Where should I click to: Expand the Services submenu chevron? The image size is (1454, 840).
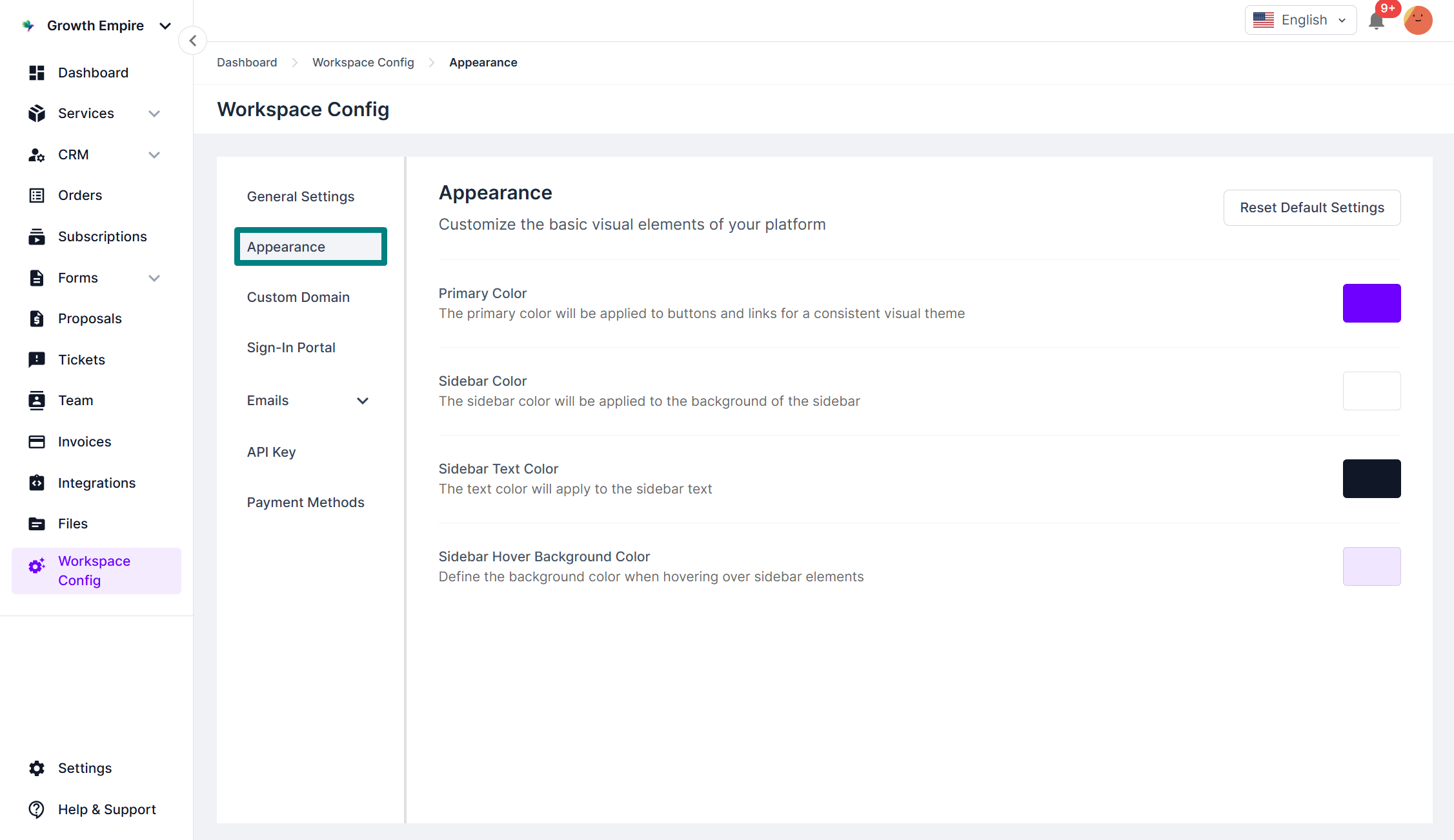[x=154, y=114]
